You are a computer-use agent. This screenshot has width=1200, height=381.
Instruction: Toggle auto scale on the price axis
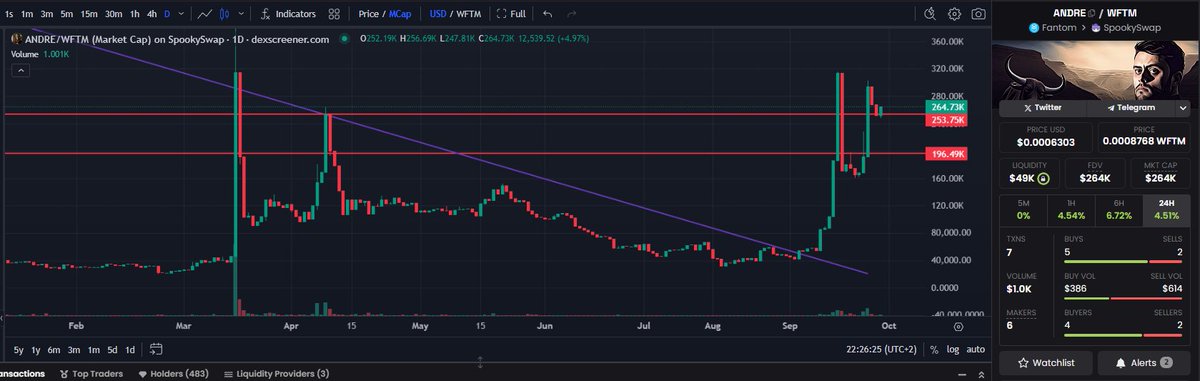pyautogui.click(x=977, y=350)
